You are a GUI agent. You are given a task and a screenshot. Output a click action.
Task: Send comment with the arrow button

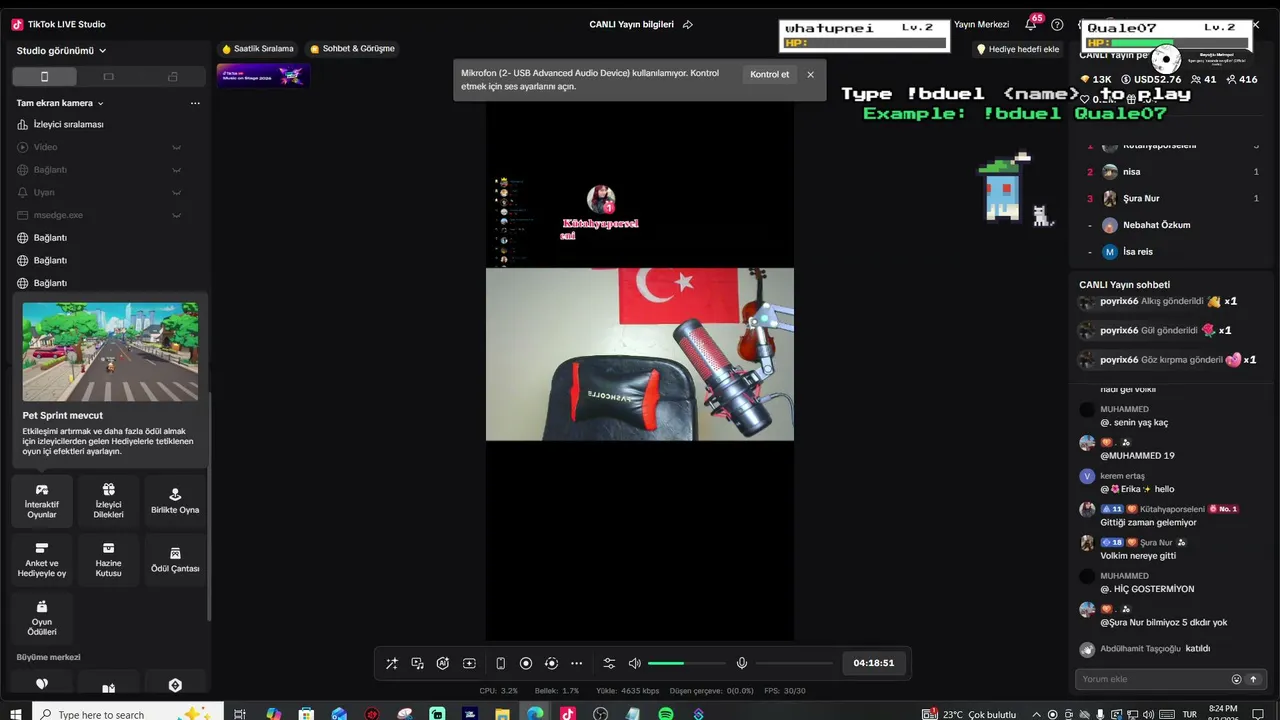1253,679
